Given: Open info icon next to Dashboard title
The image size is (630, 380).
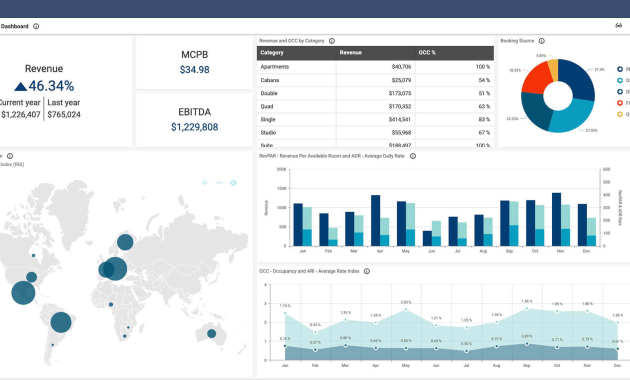Looking at the screenshot, I should 36,27.
